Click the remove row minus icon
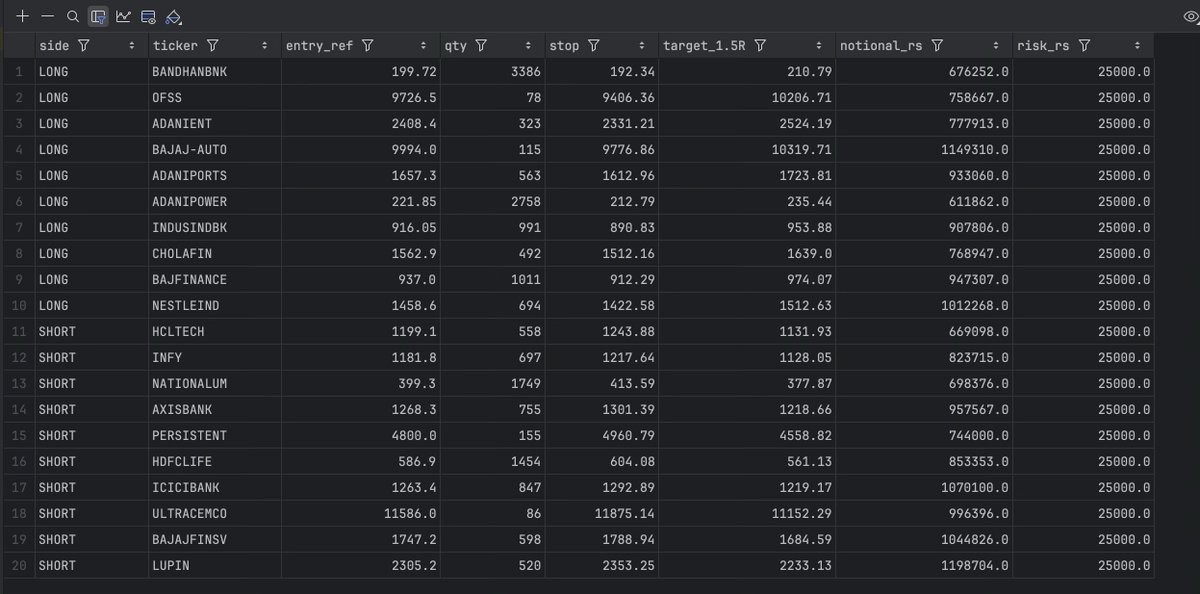This screenshot has height=594, width=1200. click(x=47, y=16)
